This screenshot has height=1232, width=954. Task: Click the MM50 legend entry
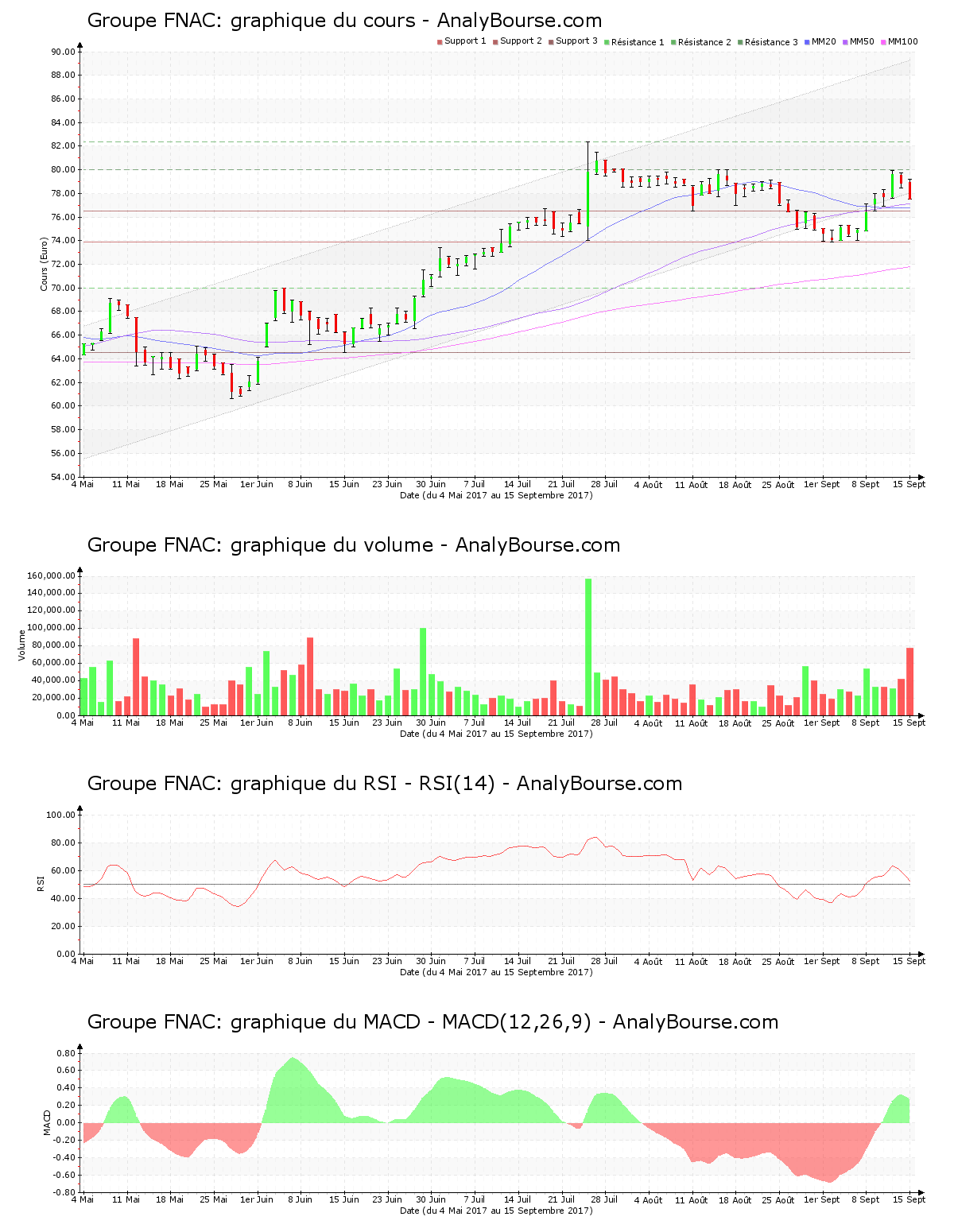[x=858, y=41]
